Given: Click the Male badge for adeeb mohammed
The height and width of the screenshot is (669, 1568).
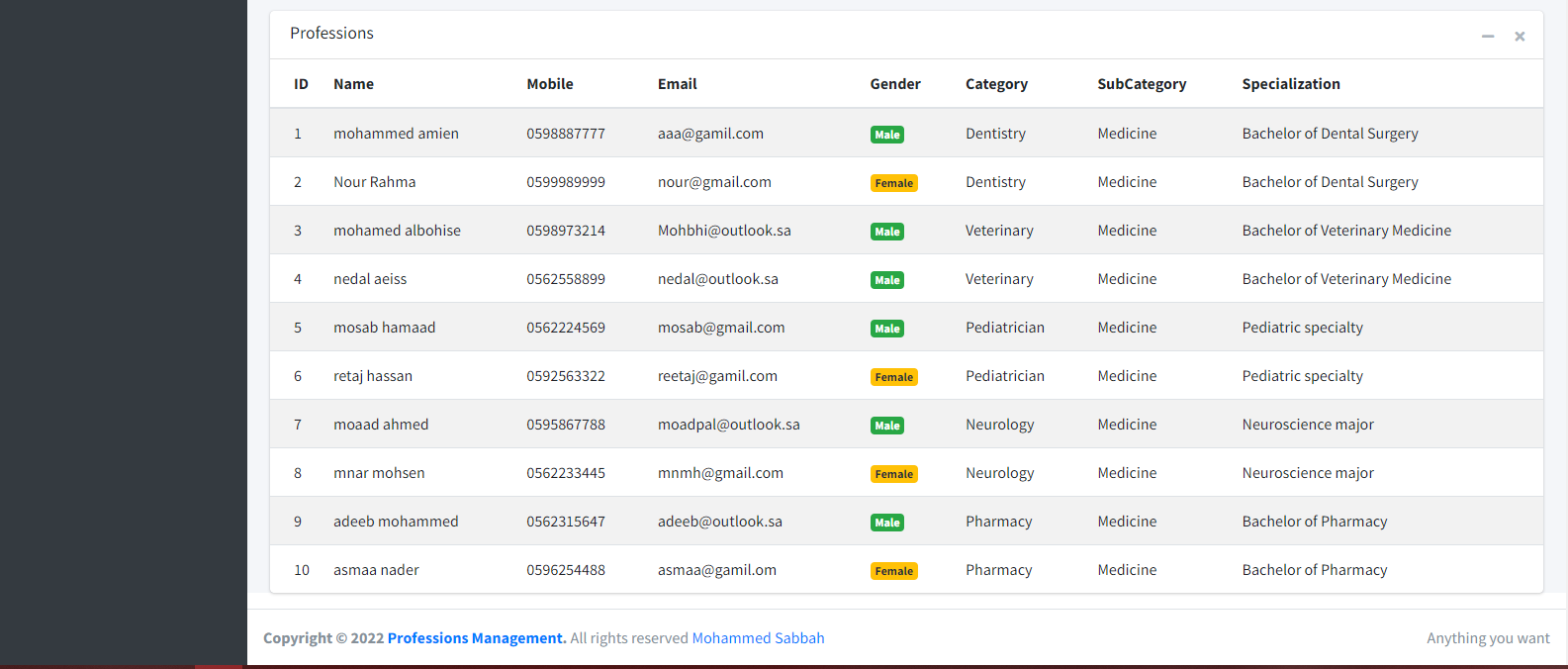Looking at the screenshot, I should click(886, 523).
